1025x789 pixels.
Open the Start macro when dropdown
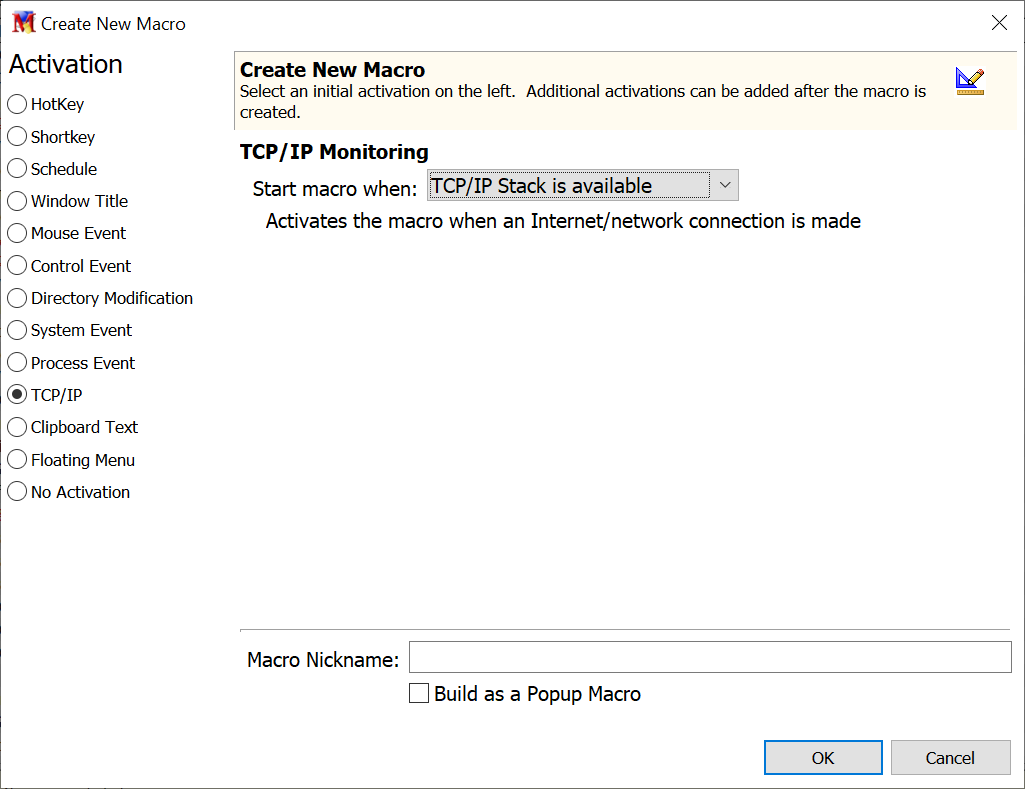click(582, 186)
